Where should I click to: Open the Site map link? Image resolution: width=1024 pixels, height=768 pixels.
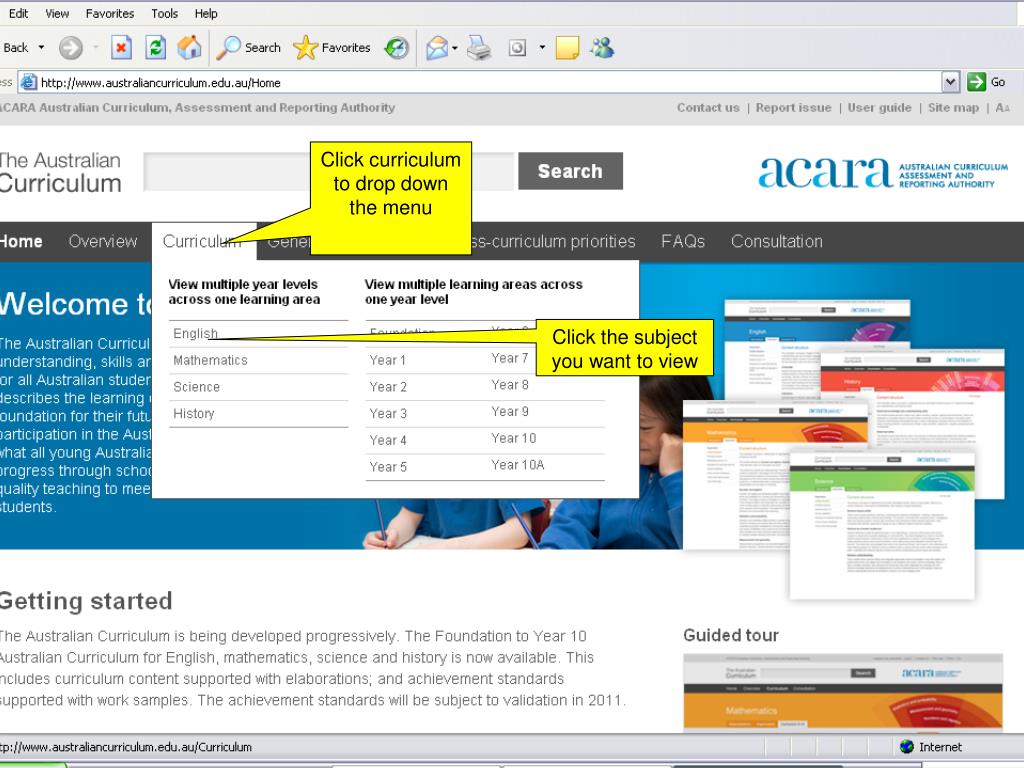coord(953,108)
